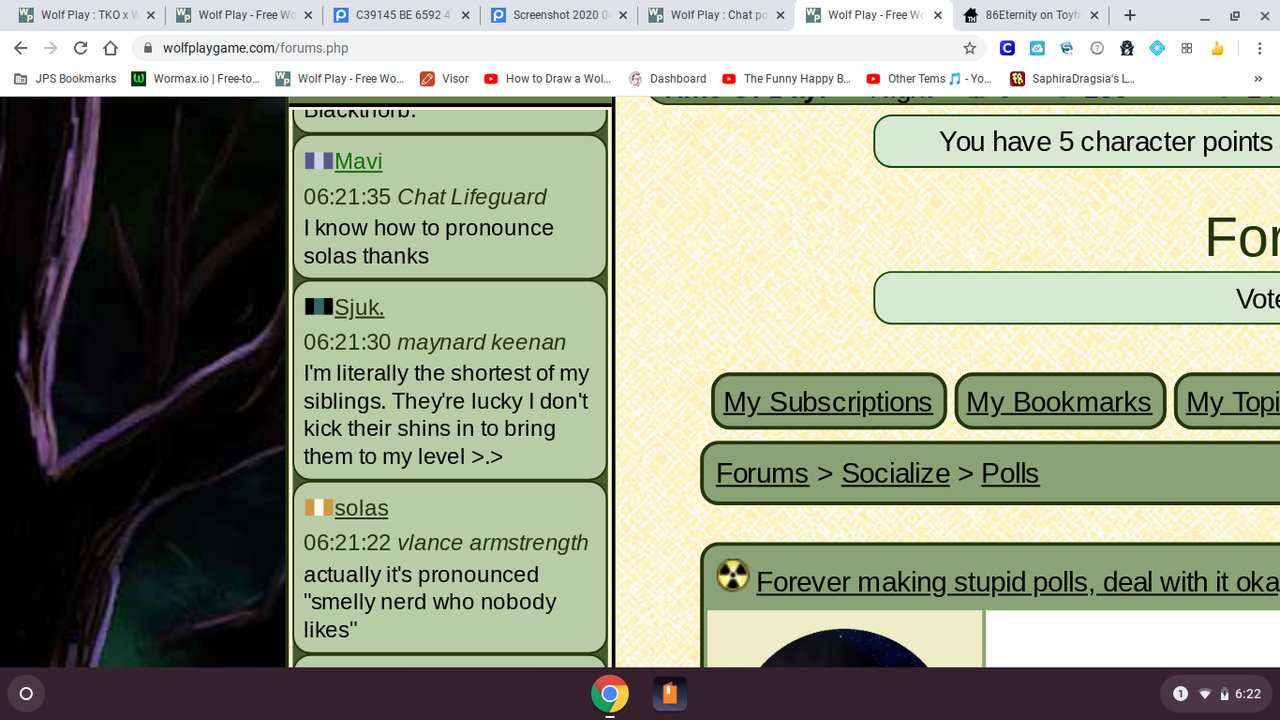1280x720 pixels.
Task: Open SaphiraDragsia's L... bookmark
Action: [x=1072, y=79]
